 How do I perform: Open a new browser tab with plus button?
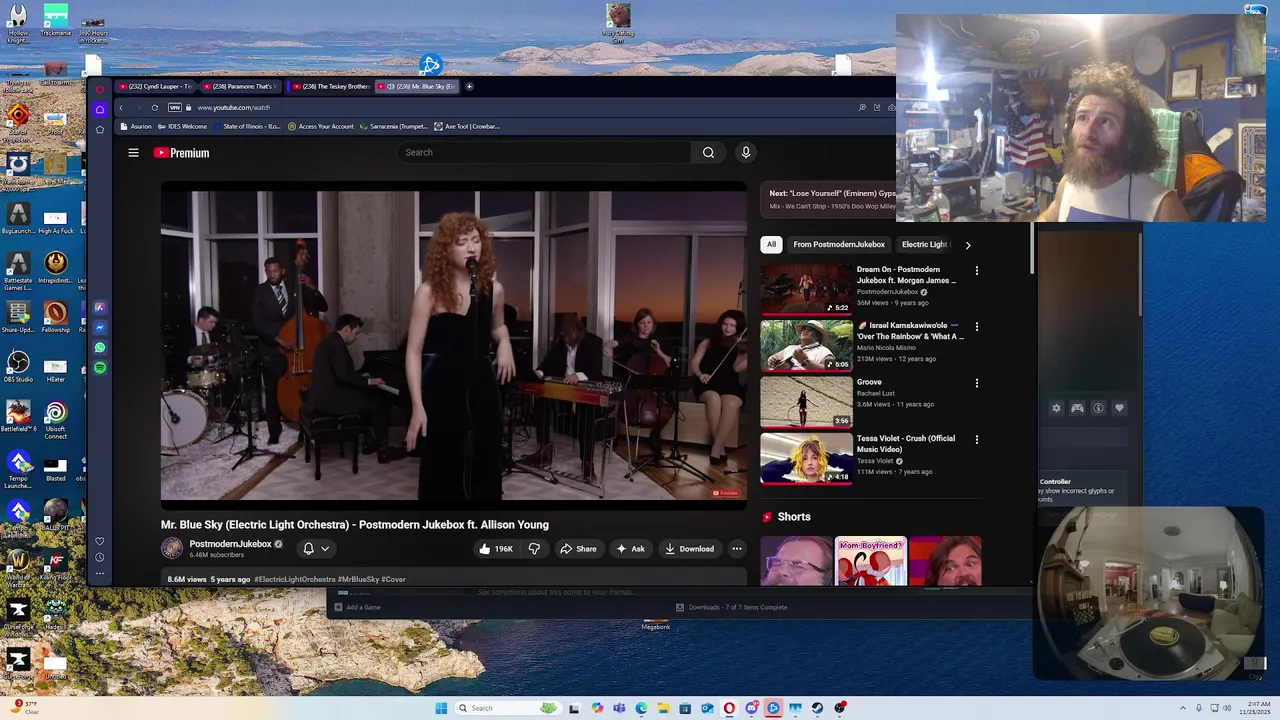click(469, 86)
